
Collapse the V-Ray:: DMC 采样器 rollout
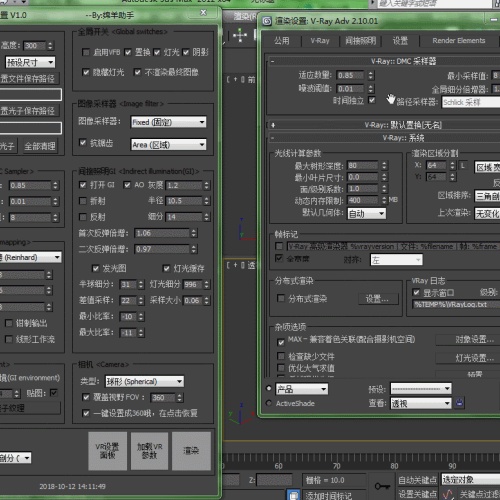coord(383,61)
